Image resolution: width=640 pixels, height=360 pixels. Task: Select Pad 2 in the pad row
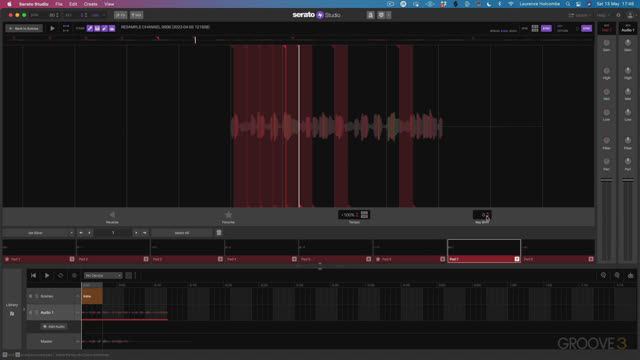(113, 251)
